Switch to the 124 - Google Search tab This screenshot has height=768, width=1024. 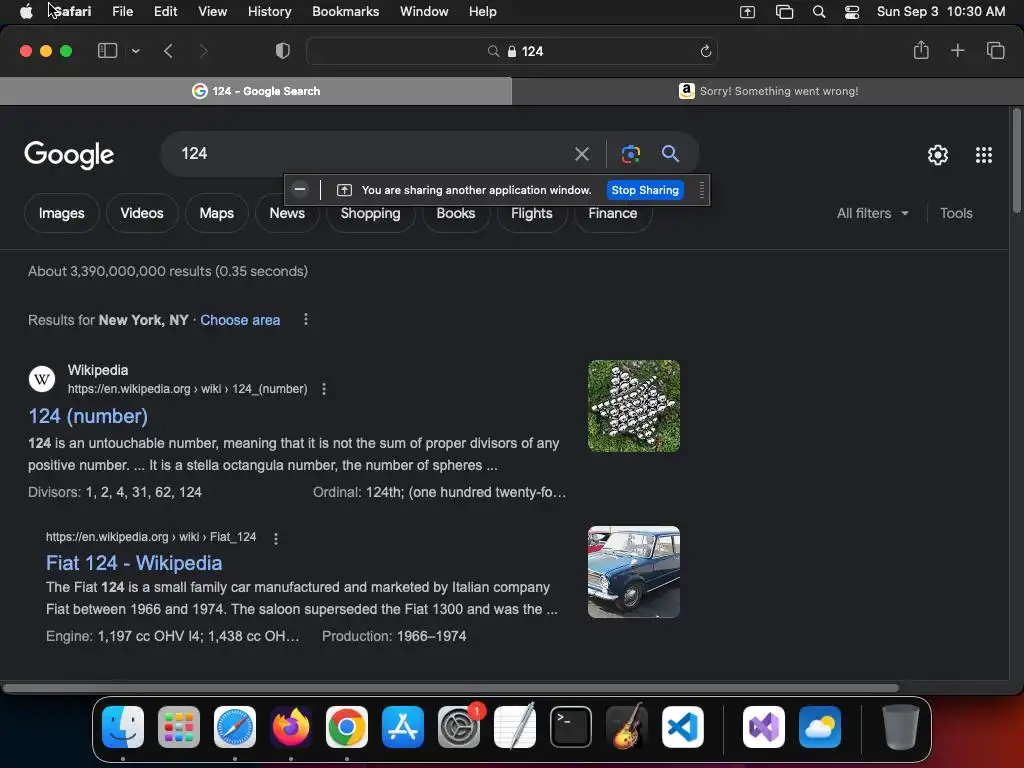[256, 91]
